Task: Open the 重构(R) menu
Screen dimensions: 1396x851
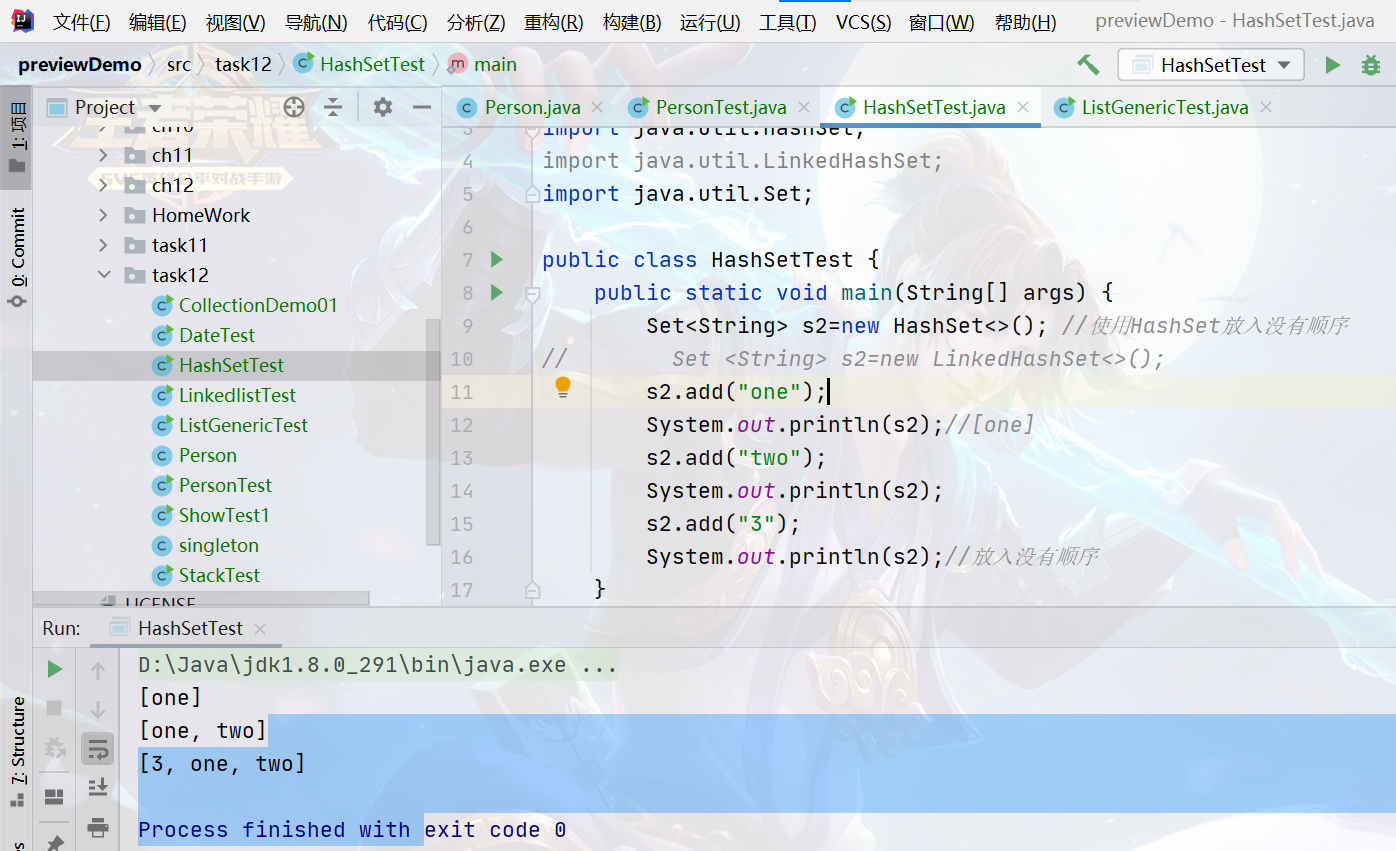Action: pos(554,22)
